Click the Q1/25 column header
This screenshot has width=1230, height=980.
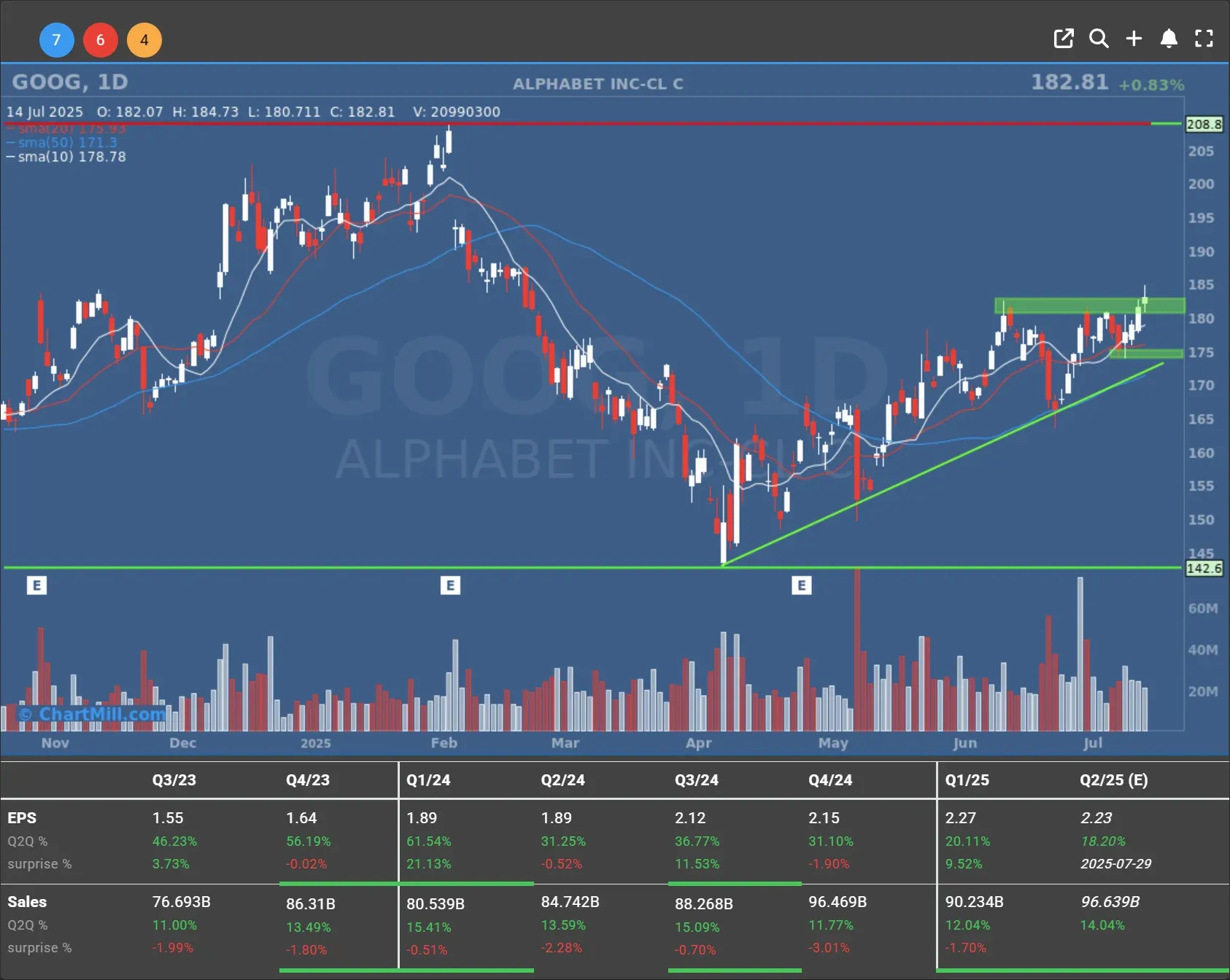(x=967, y=779)
